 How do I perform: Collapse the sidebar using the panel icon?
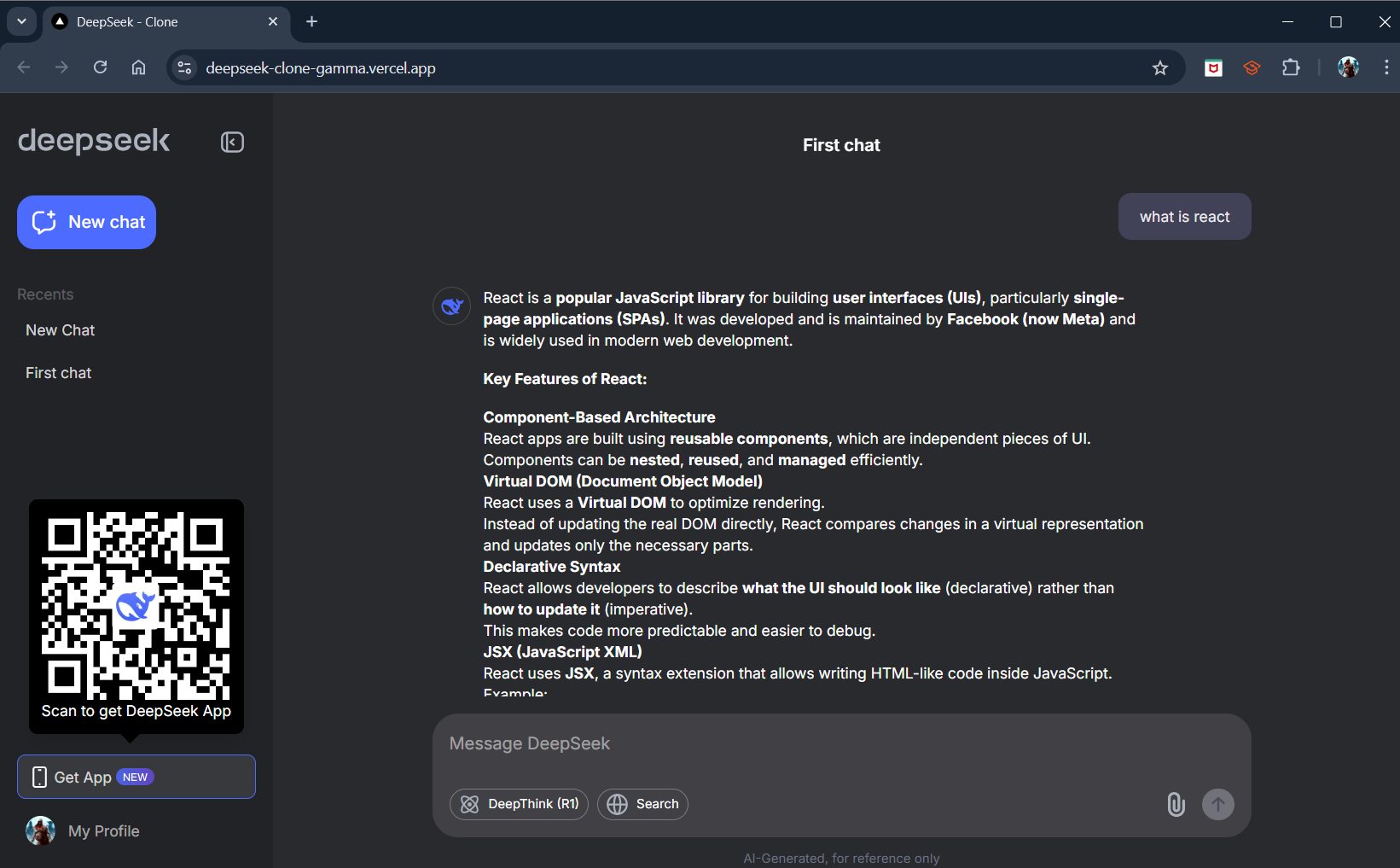(232, 142)
